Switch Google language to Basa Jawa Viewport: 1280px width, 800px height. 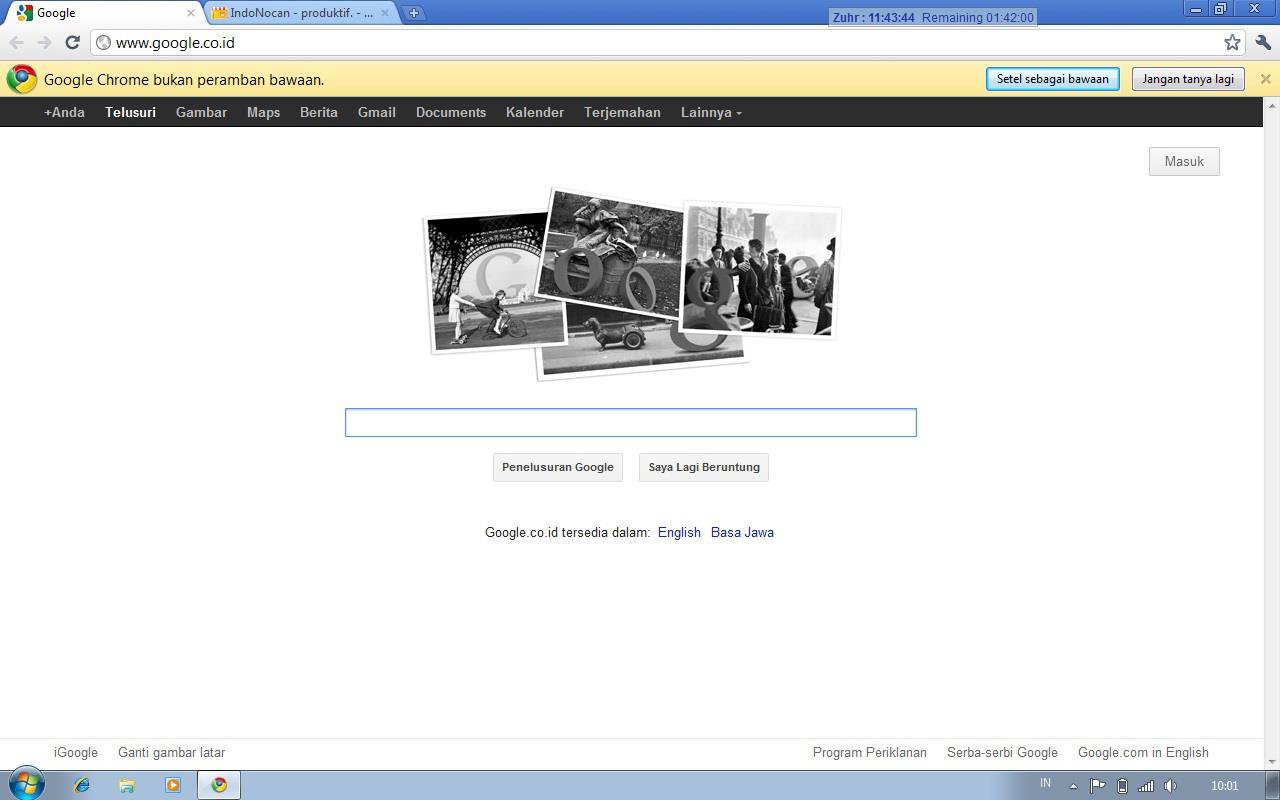[742, 532]
